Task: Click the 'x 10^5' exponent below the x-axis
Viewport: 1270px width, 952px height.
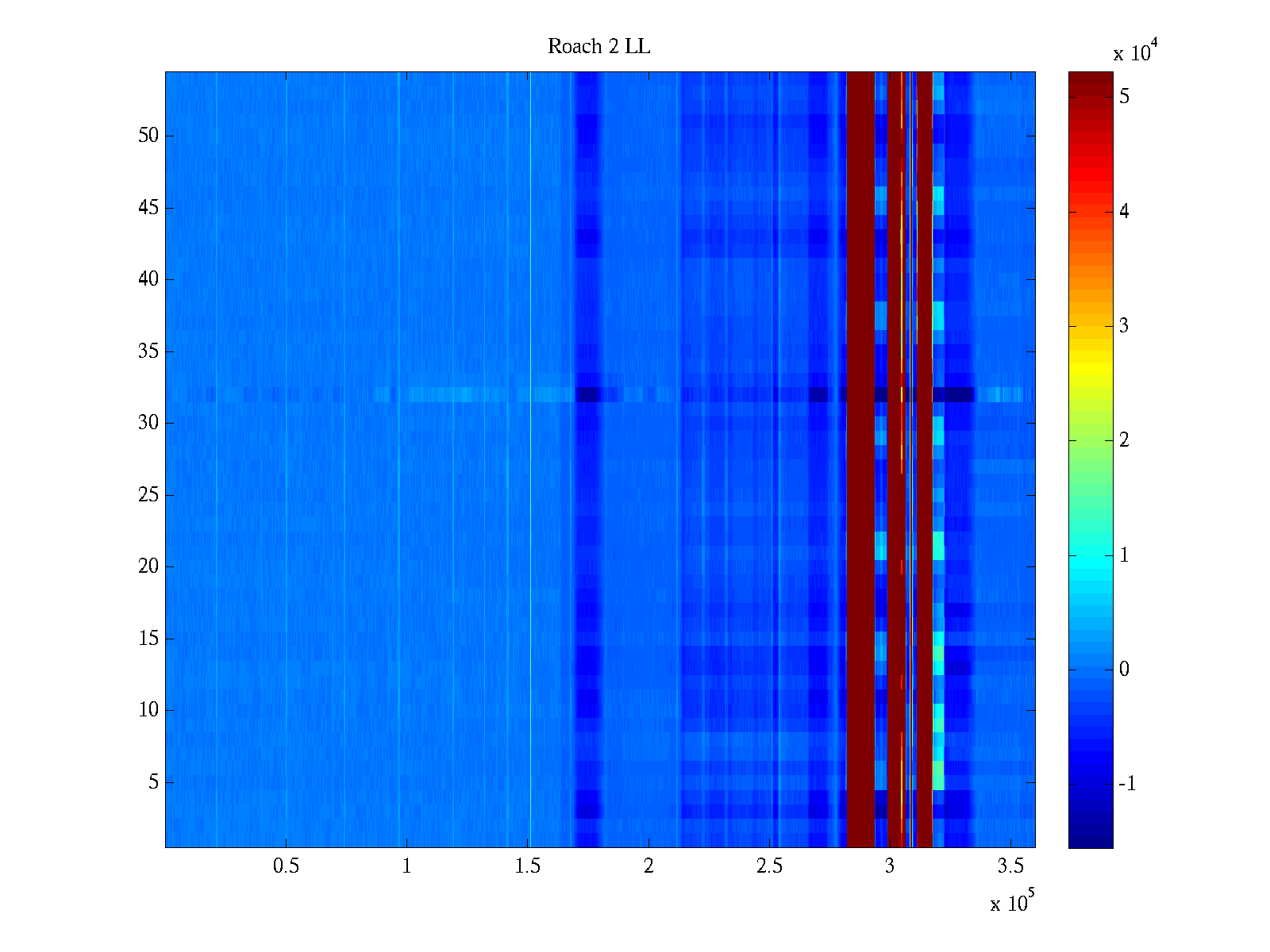Action: pyautogui.click(x=1011, y=903)
